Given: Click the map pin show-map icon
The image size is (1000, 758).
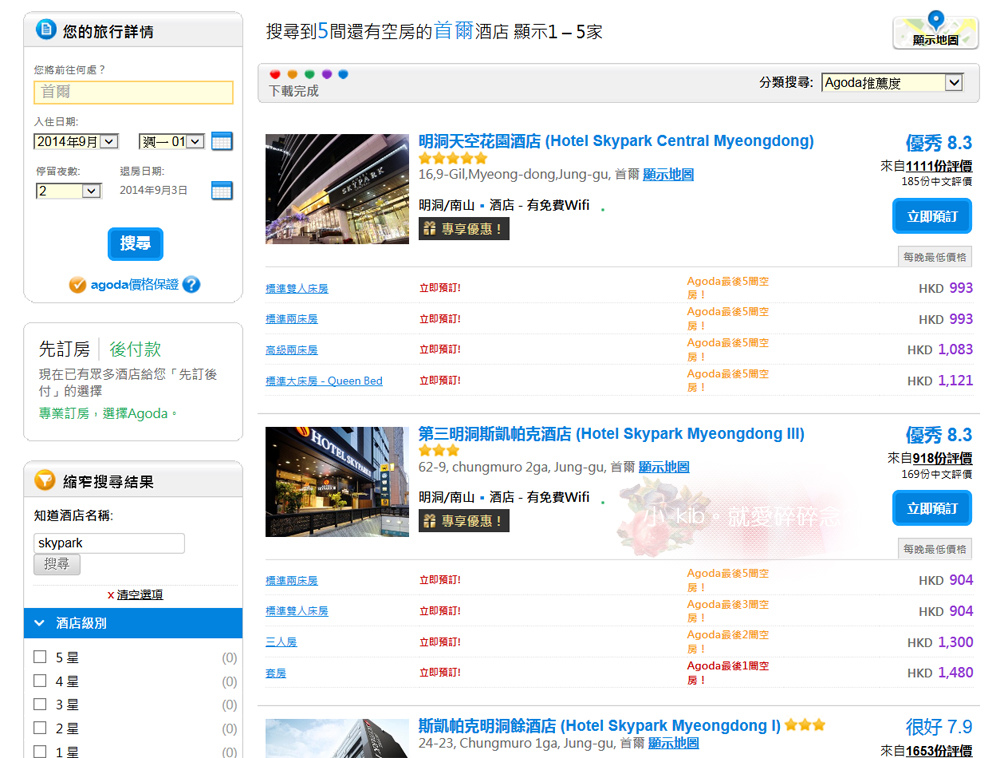Looking at the screenshot, I should click(x=935, y=31).
